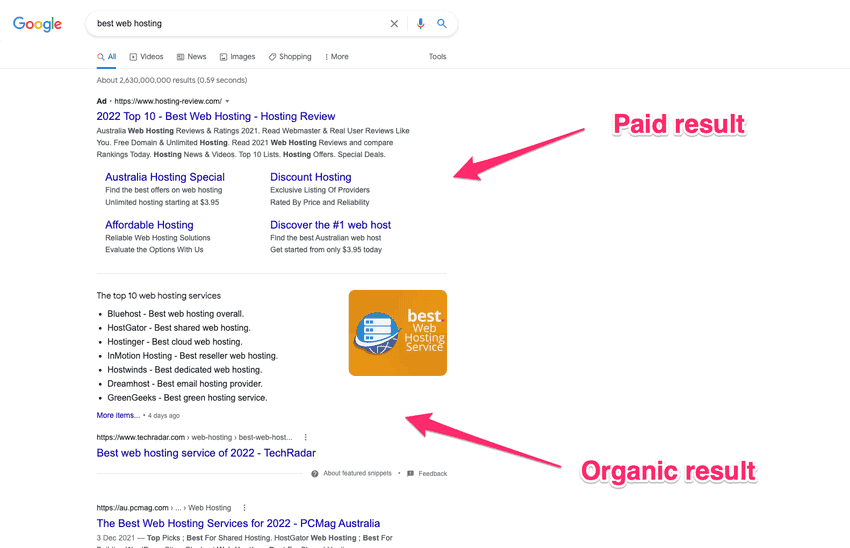The image size is (850, 548).
Task: Open the Affordable Hosting sitelink
Action: coord(149,224)
